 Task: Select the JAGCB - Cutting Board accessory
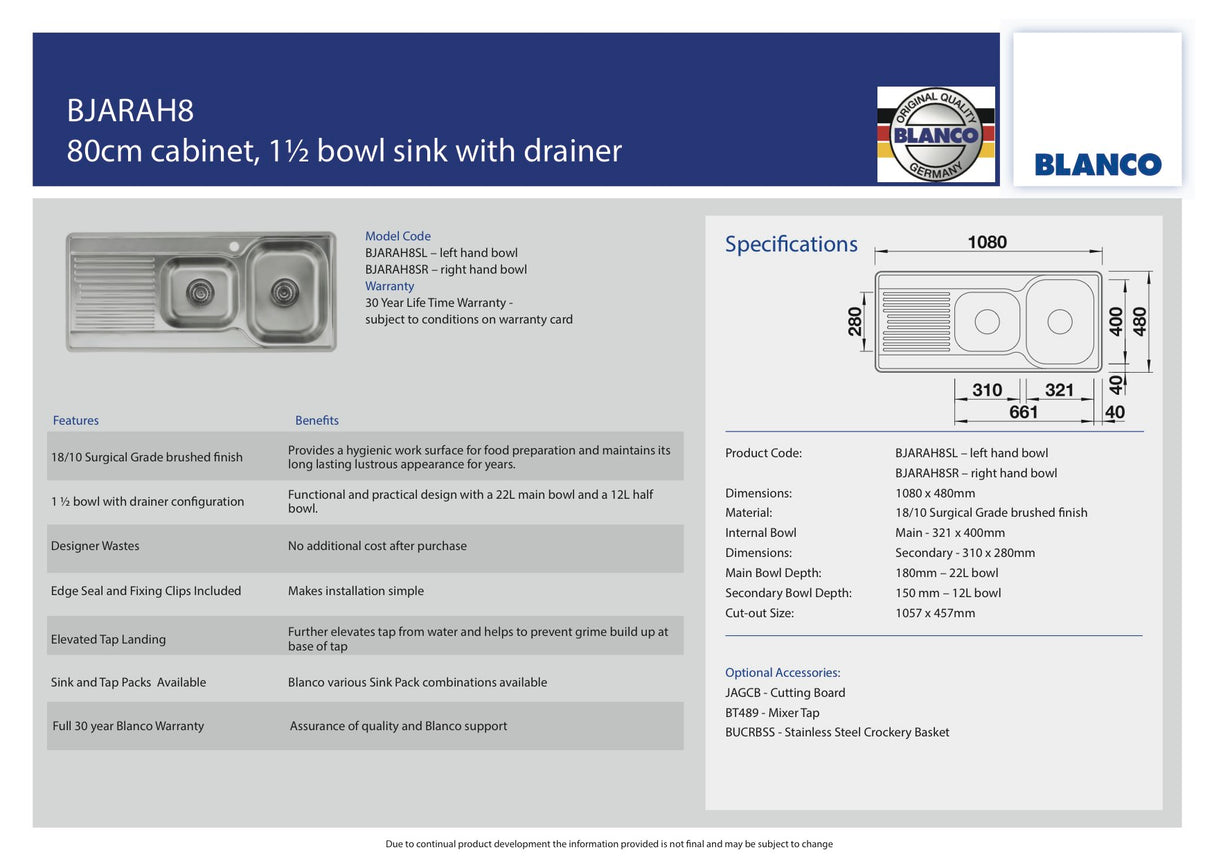[x=785, y=693]
